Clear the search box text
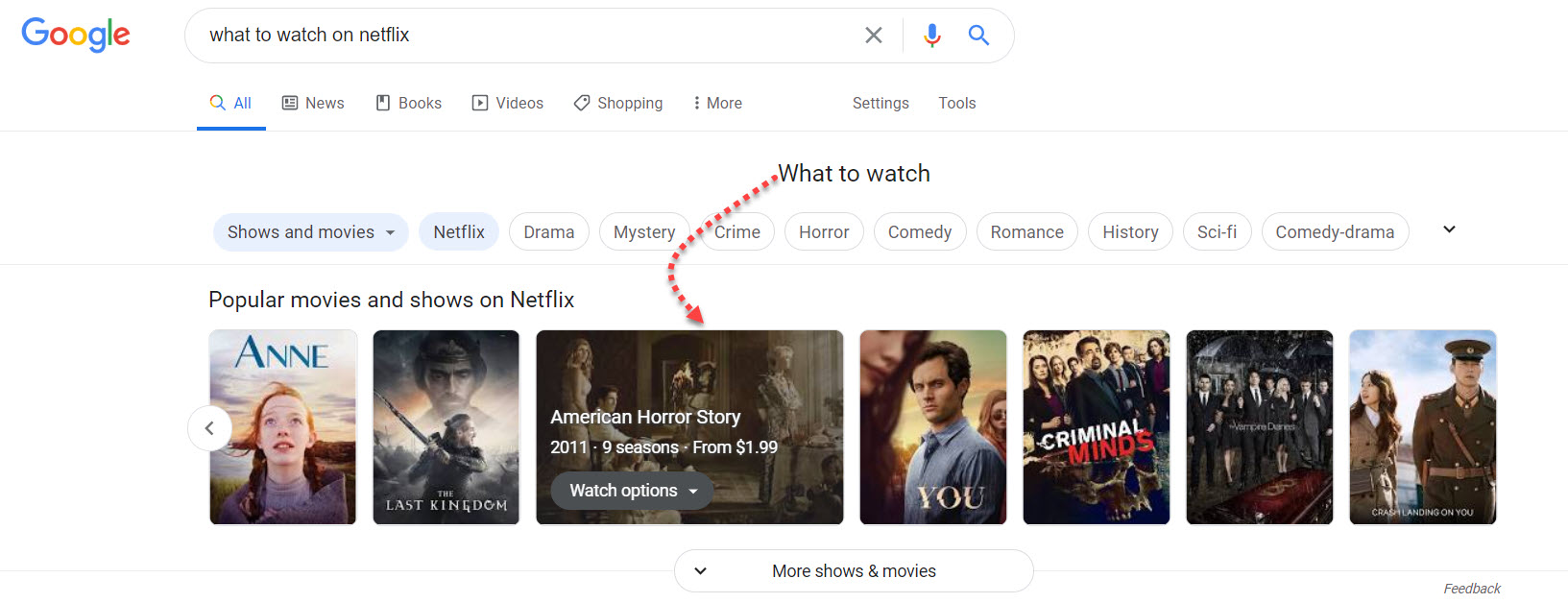Image resolution: width=1568 pixels, height=603 pixels. [873, 36]
